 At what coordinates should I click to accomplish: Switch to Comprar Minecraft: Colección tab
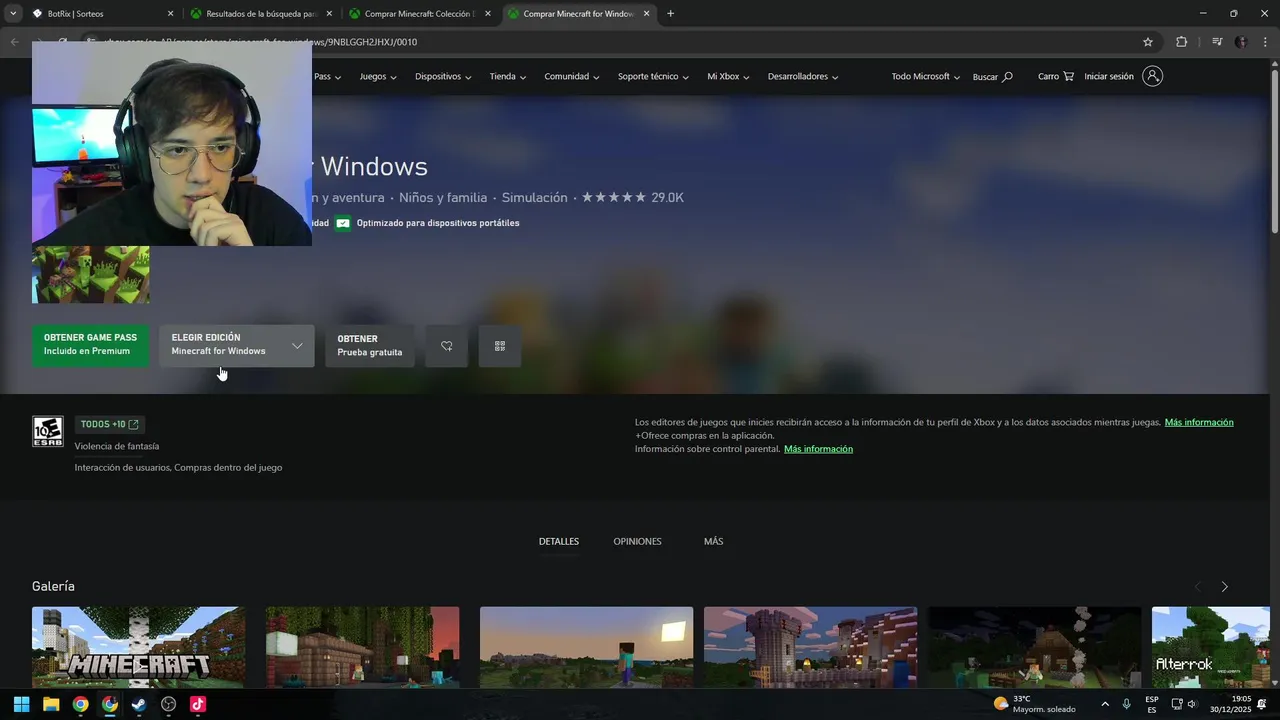tap(419, 14)
